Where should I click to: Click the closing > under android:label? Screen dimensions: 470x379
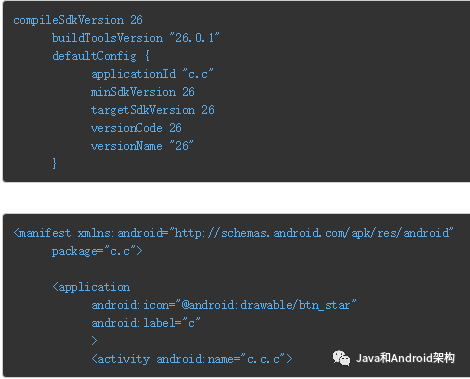pos(94,341)
